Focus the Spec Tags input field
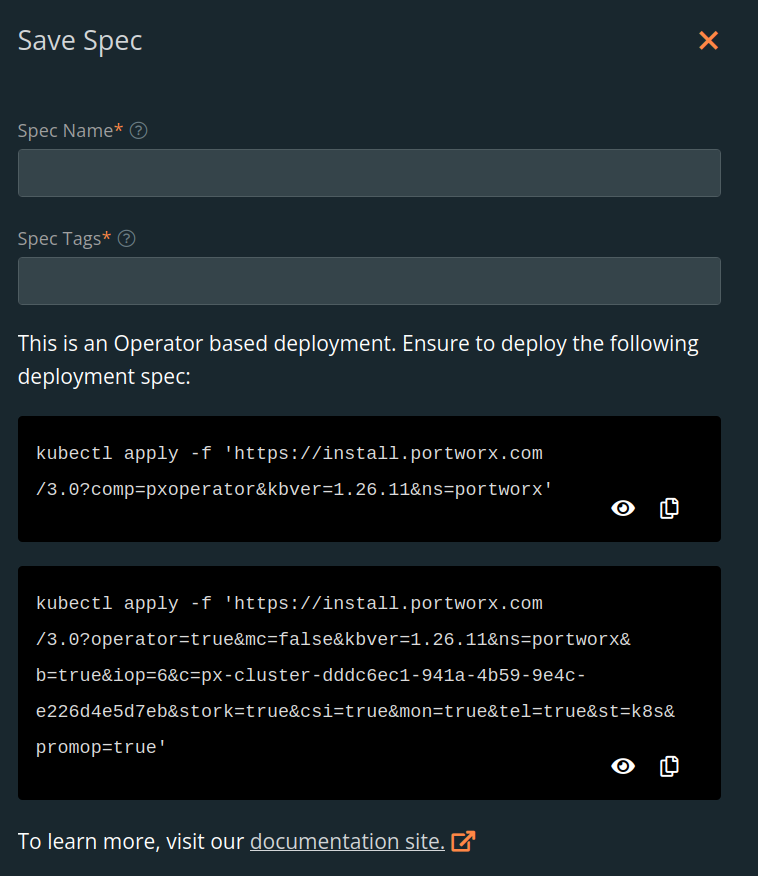This screenshot has width=758, height=876. [369, 281]
